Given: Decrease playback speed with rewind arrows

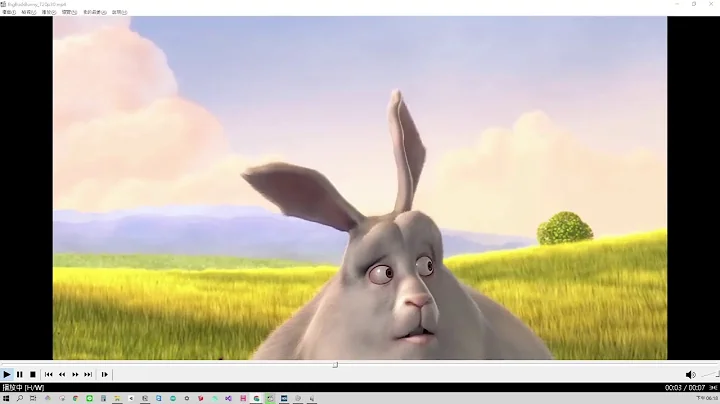Looking at the screenshot, I should click(x=62, y=375).
